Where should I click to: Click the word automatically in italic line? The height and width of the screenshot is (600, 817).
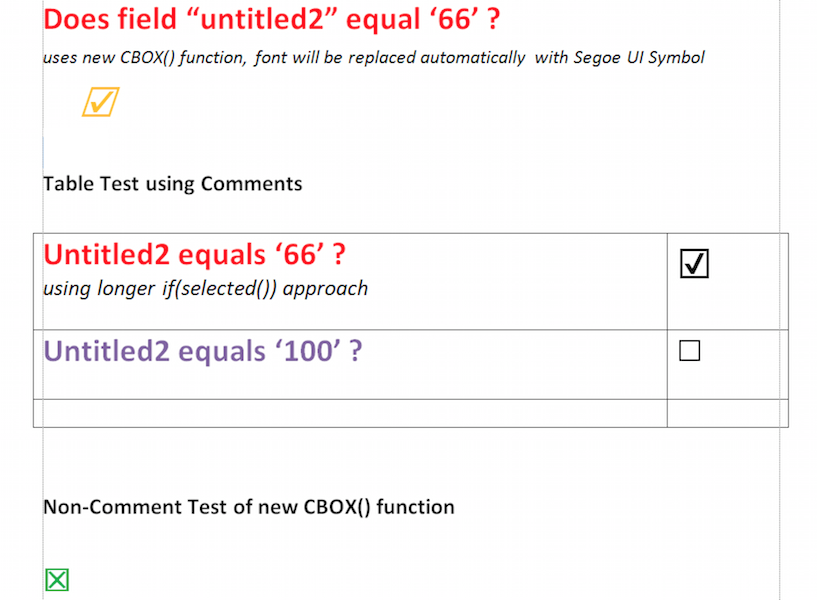[473, 57]
